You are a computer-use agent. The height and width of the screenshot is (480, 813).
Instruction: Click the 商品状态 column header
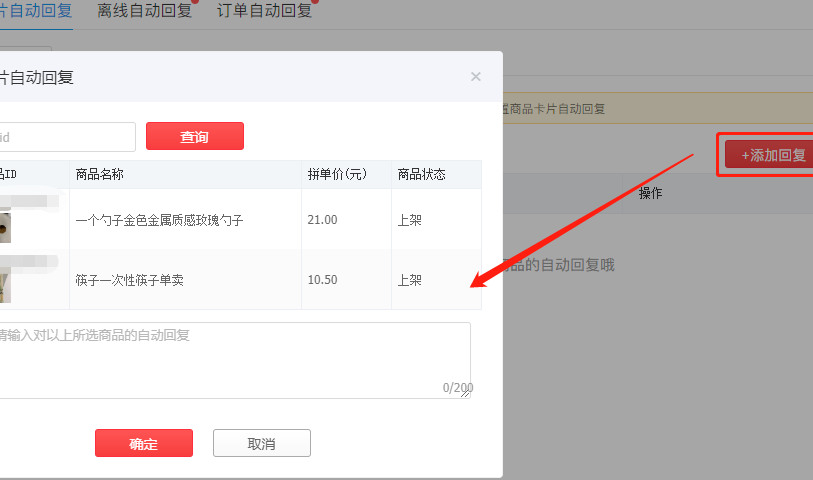pyautogui.click(x=421, y=174)
